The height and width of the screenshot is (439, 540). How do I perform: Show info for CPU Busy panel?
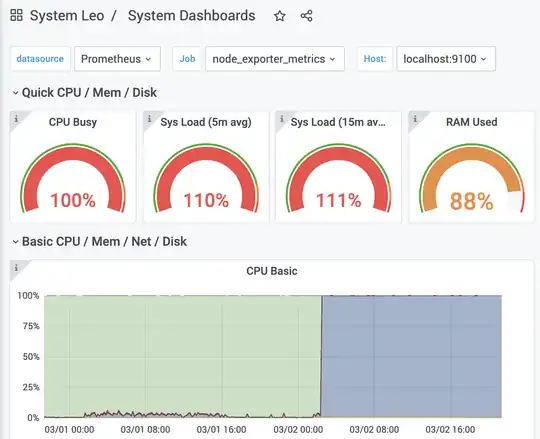16,119
